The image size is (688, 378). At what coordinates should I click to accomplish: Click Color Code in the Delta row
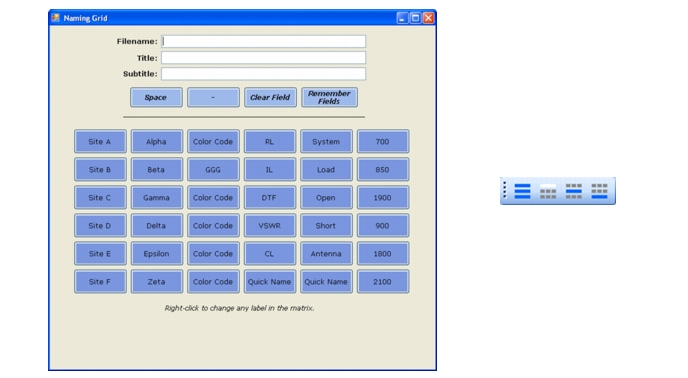213,226
